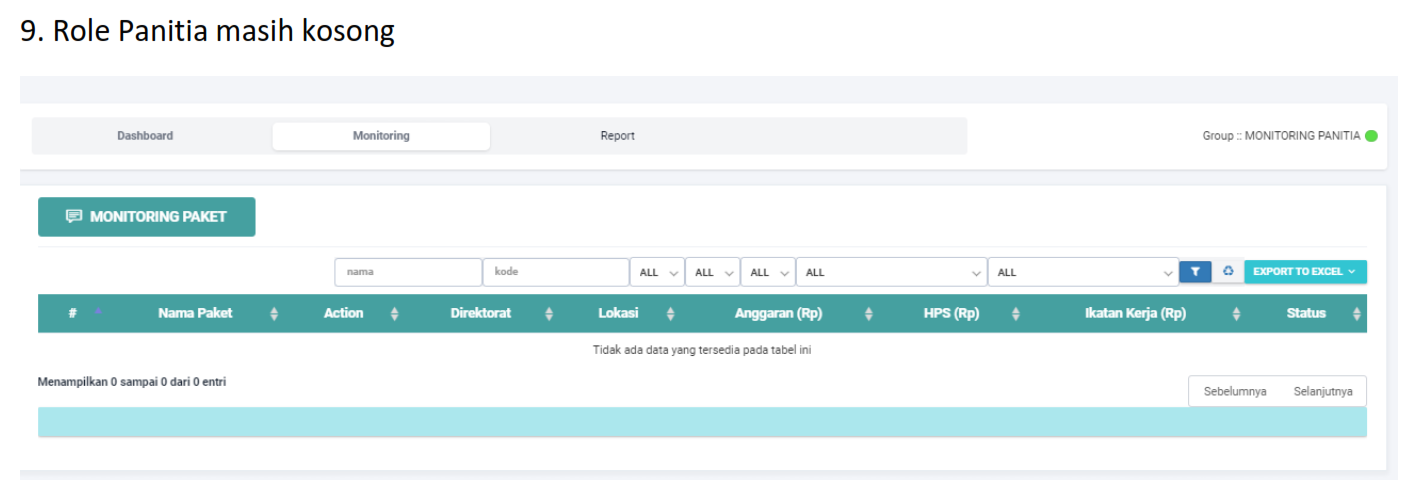Open the second small ALL dropdown
Viewport: 1404px width, 480px height.
pyautogui.click(x=712, y=272)
